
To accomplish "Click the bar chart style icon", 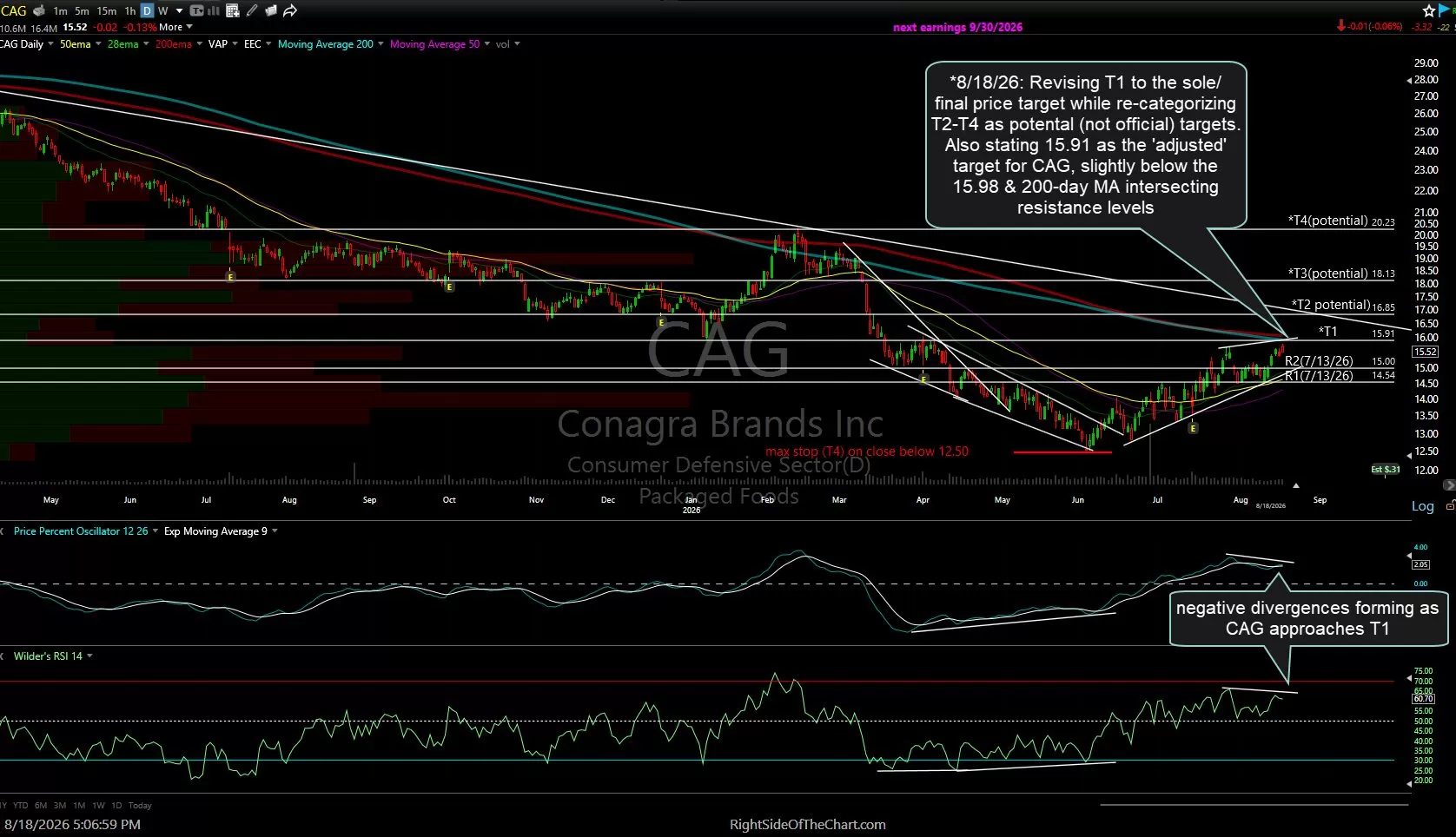I will [x=214, y=10].
